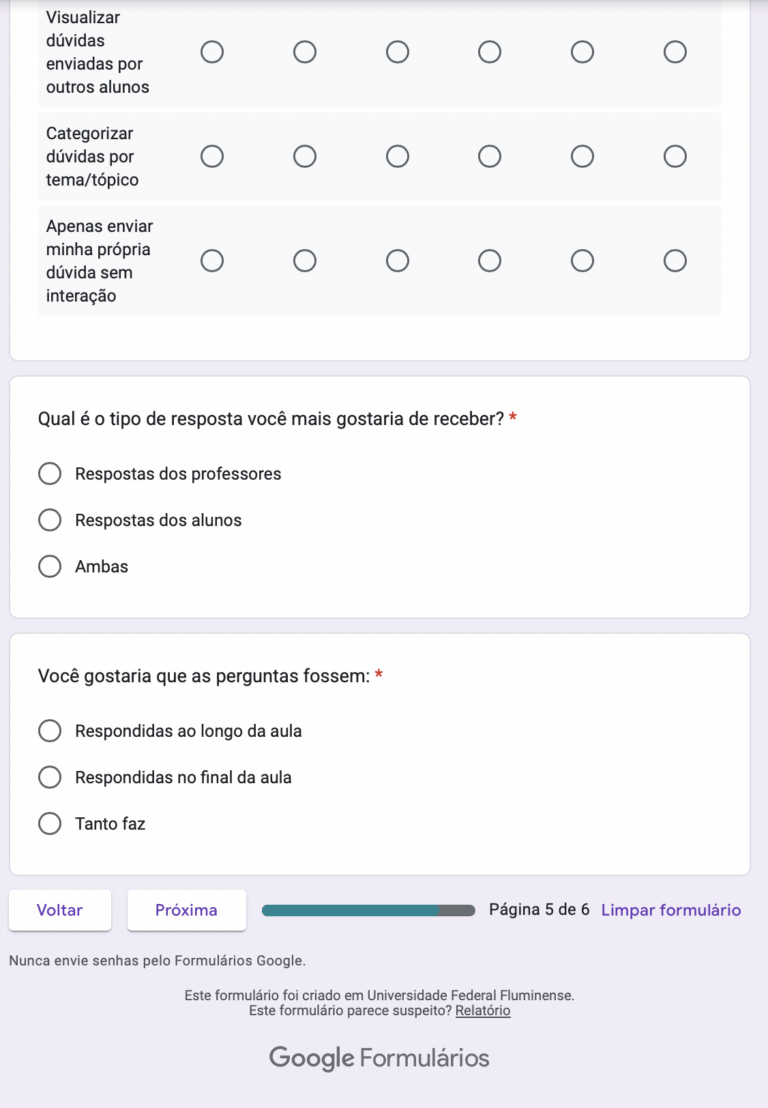This screenshot has width=768, height=1108.
Task: Select second radio in 'Visualizar dúvidas' row
Action: (305, 52)
